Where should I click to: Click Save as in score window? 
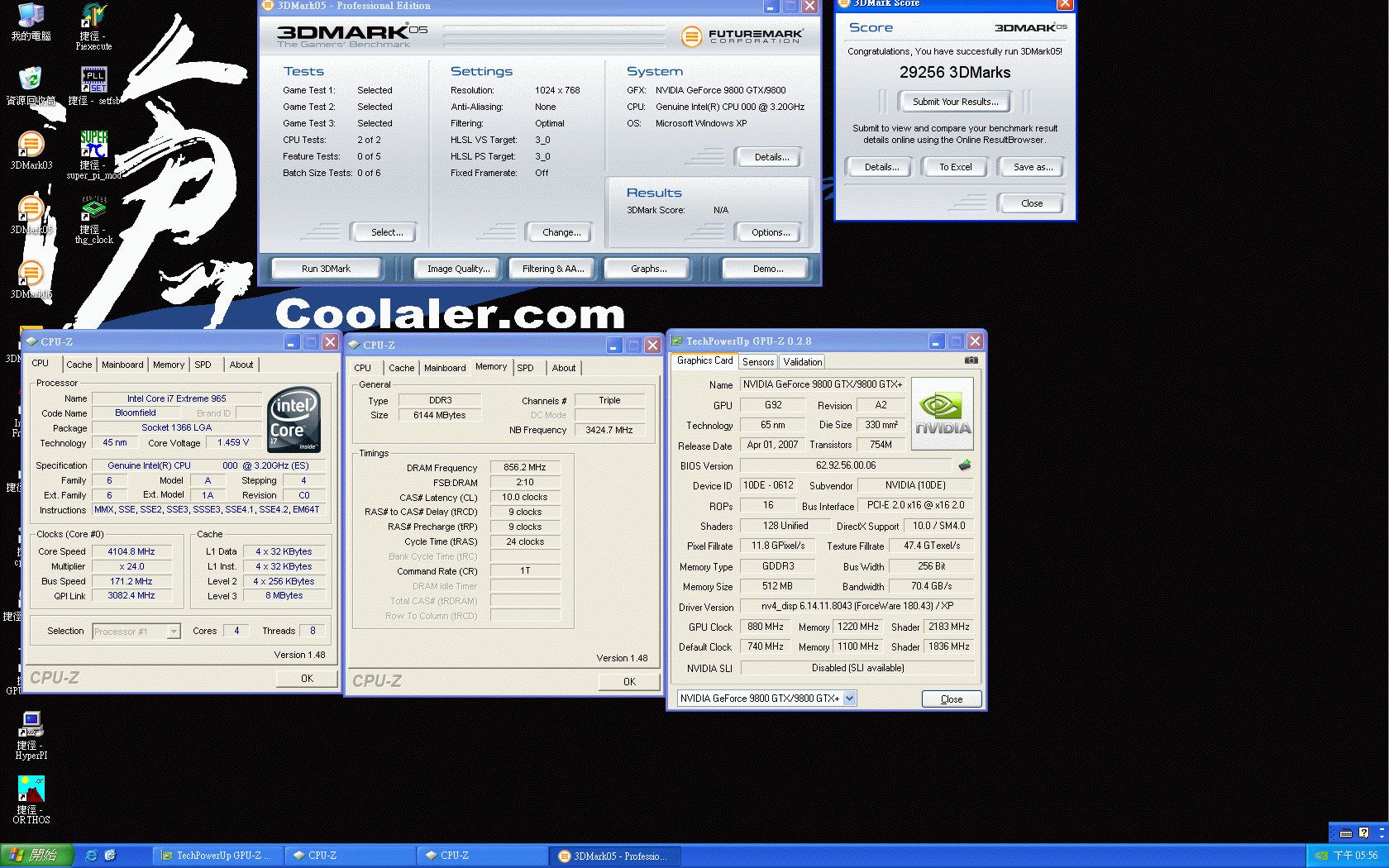coord(1030,167)
